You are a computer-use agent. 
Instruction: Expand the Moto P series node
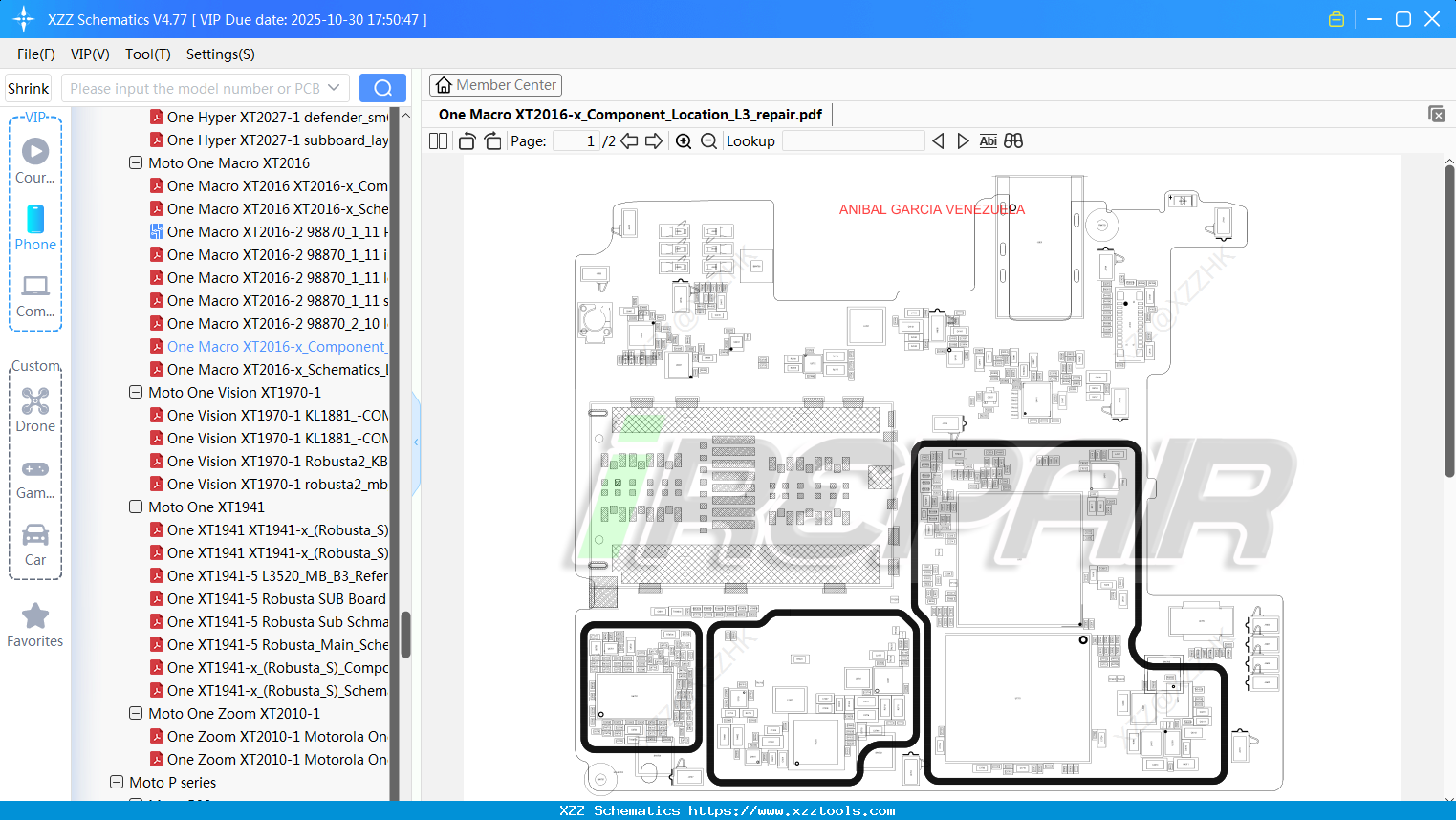coord(116,782)
